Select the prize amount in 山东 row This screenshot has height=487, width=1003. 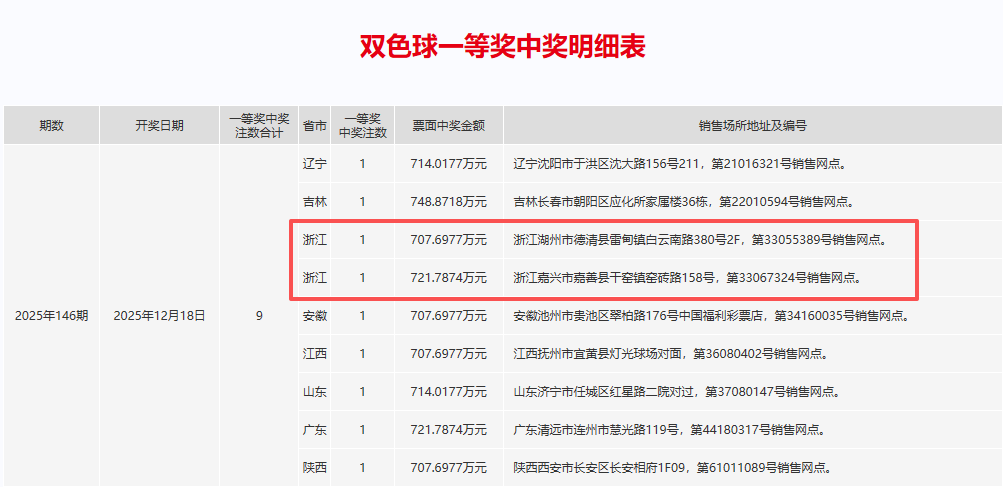tap(448, 392)
